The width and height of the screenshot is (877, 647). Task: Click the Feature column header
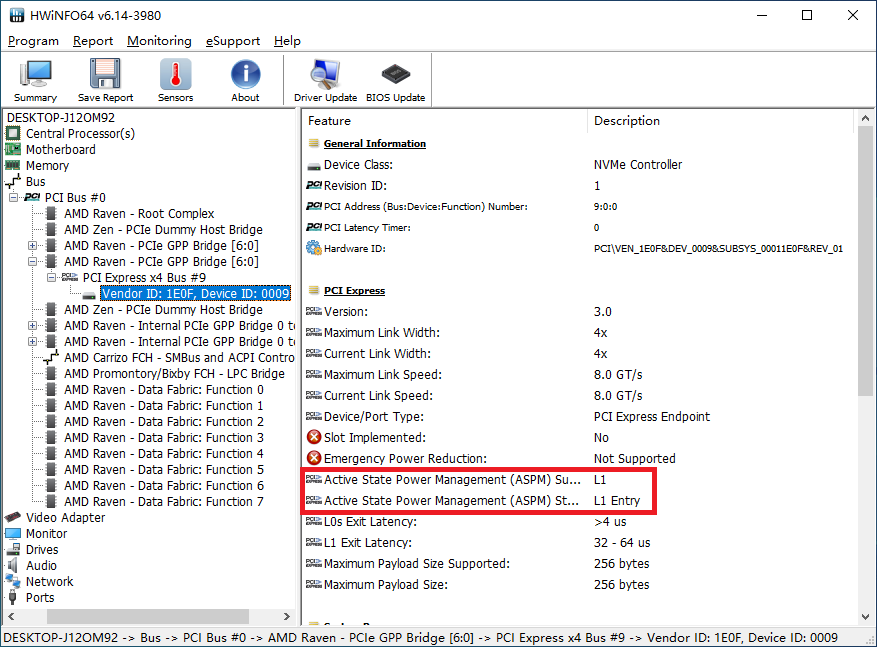(x=445, y=121)
